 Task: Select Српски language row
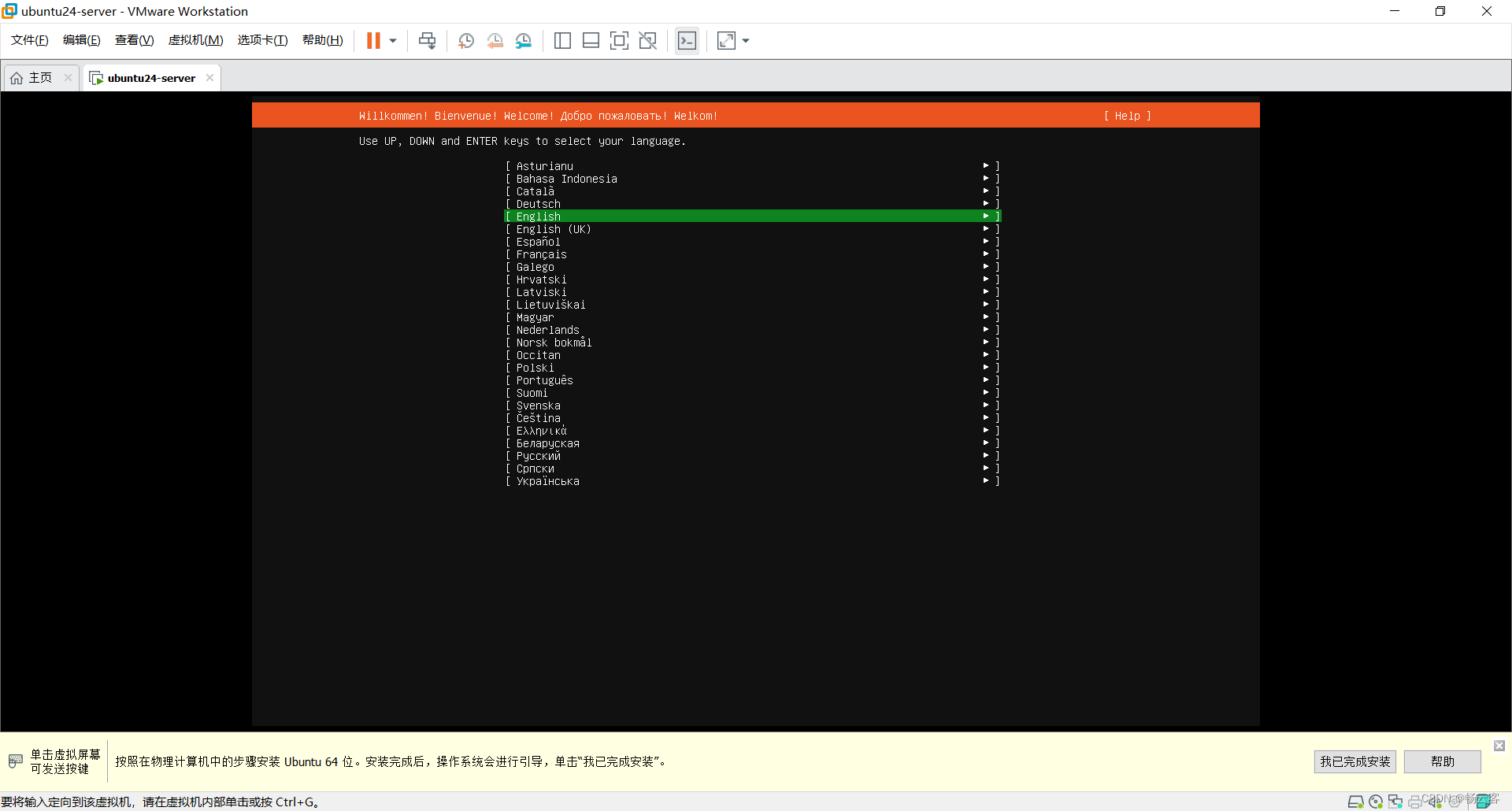(x=752, y=468)
